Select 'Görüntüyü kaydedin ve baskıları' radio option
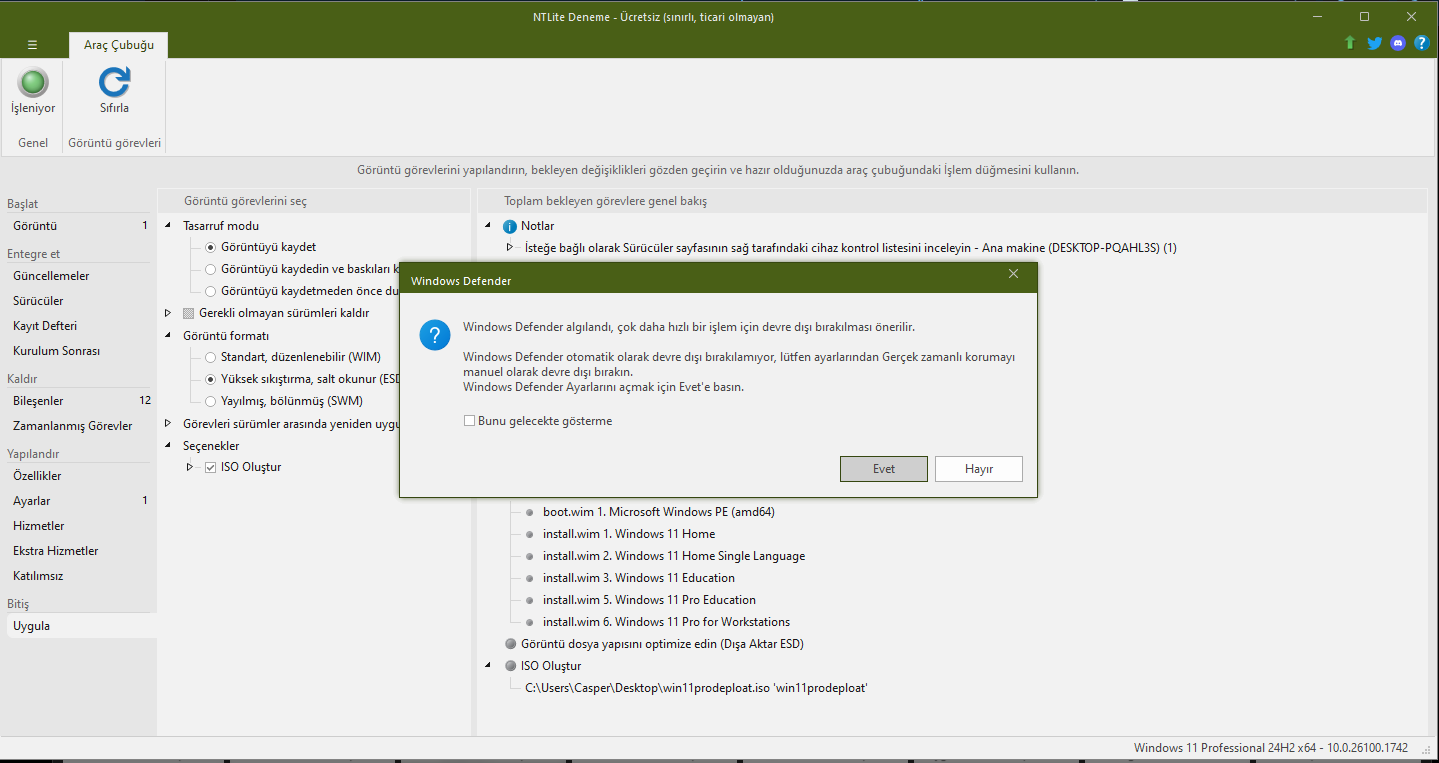The image size is (1439, 763). pos(210,269)
